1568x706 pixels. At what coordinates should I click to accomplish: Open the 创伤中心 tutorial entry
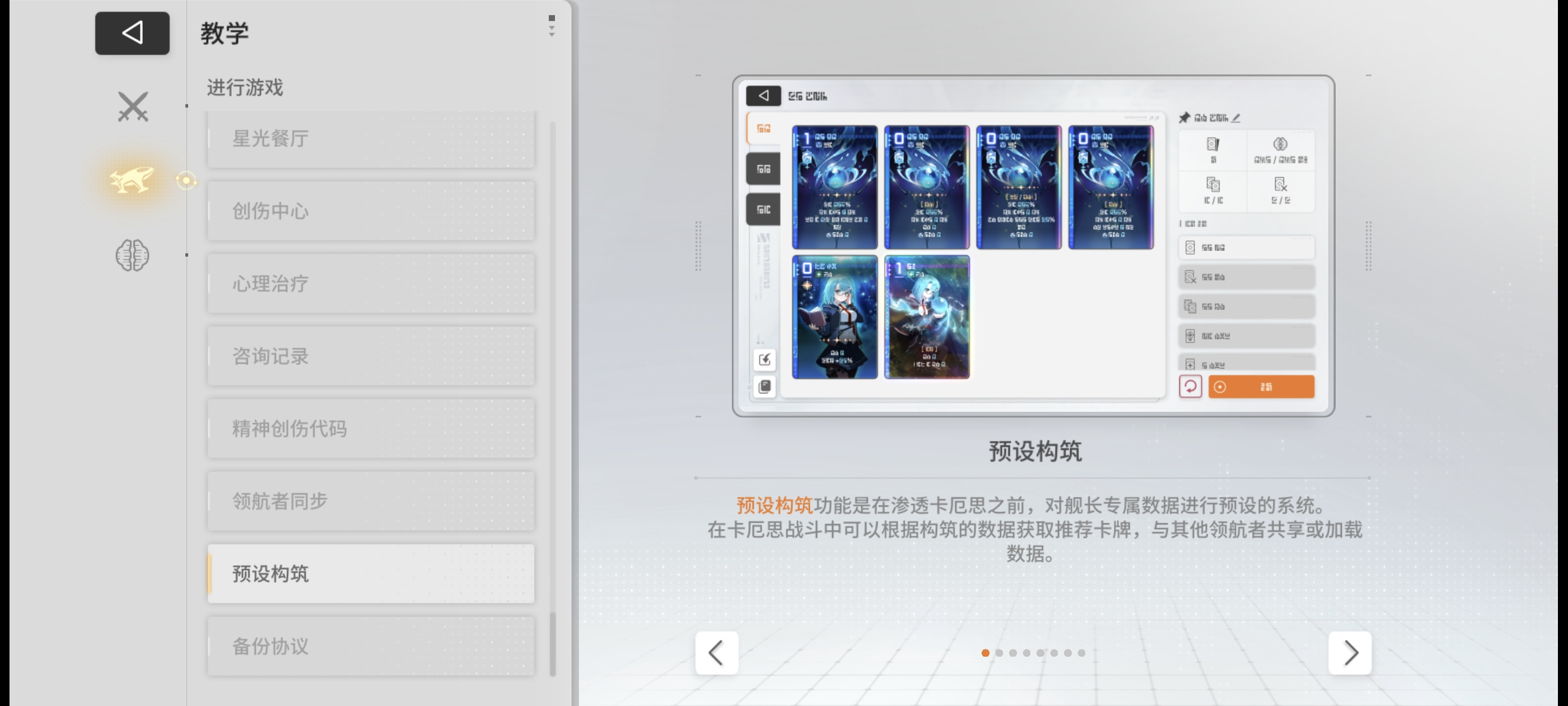(x=371, y=211)
